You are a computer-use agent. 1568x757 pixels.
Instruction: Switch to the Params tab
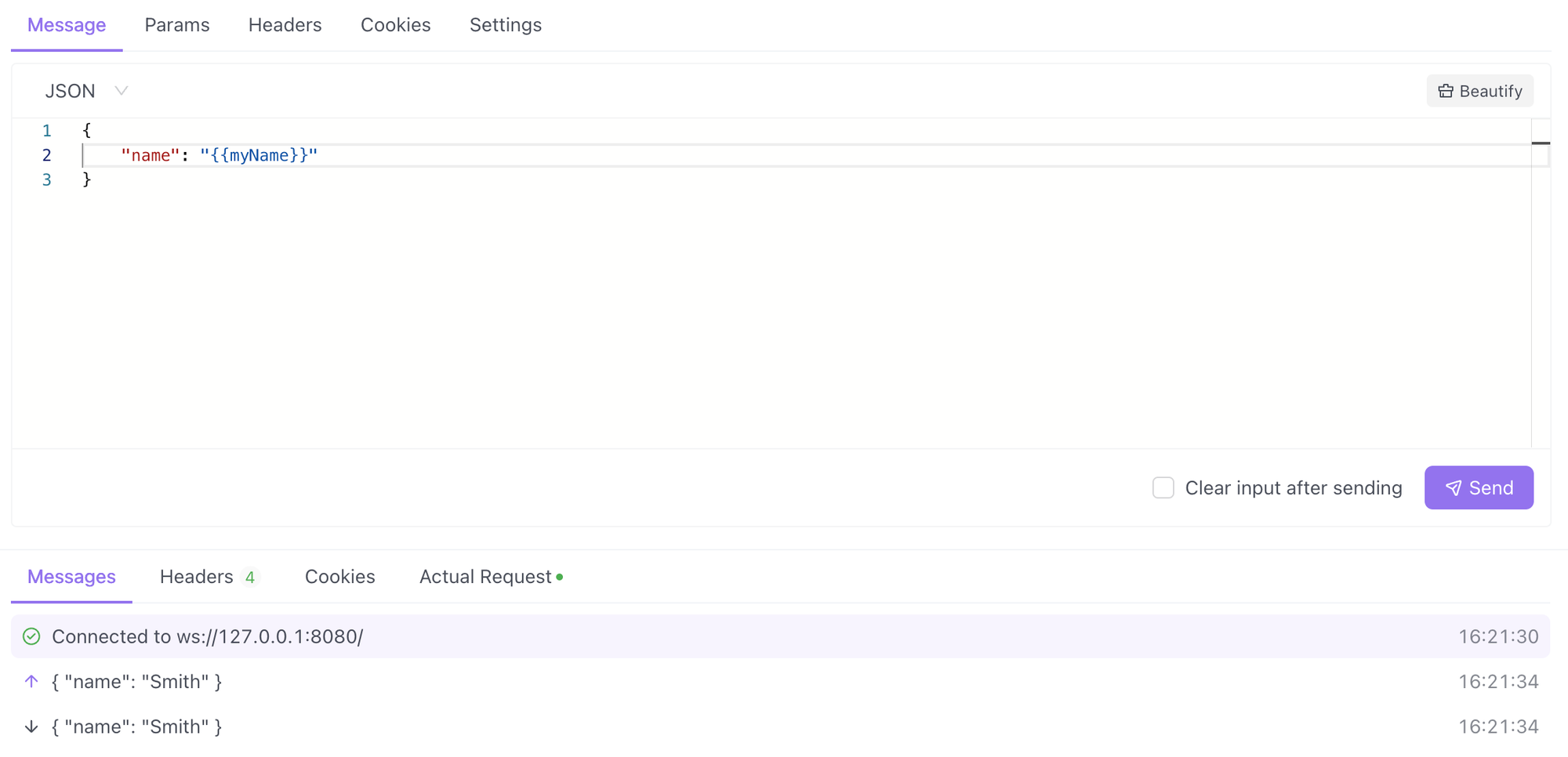(176, 25)
